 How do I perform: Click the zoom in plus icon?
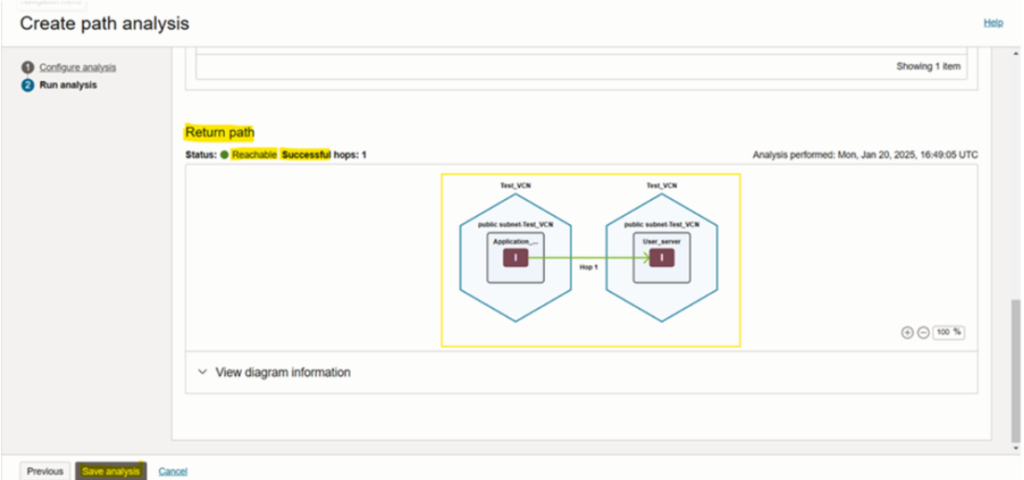pos(907,332)
